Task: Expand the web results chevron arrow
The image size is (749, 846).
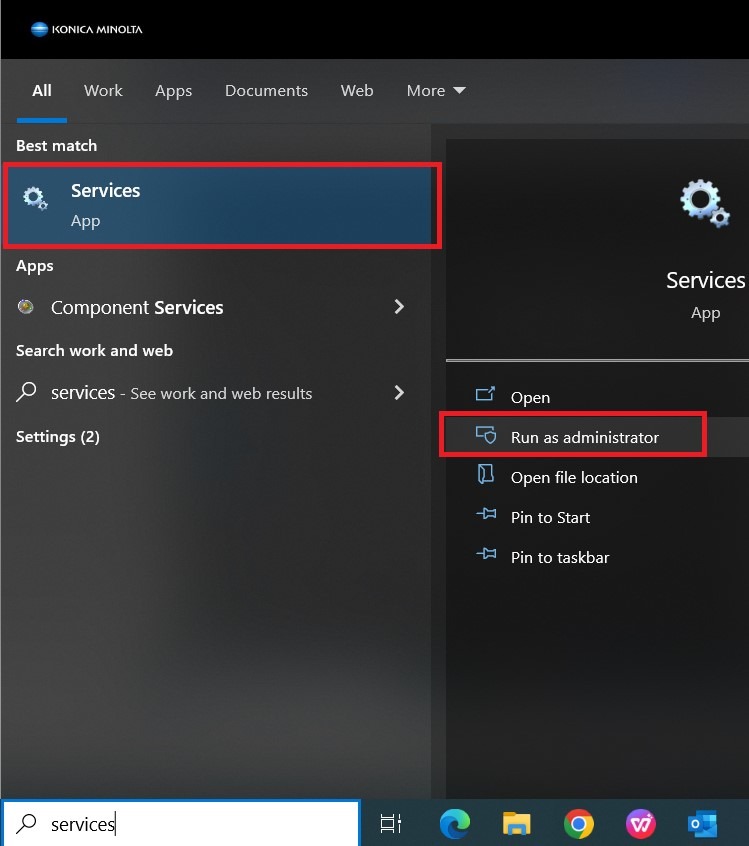Action: pyautogui.click(x=399, y=393)
